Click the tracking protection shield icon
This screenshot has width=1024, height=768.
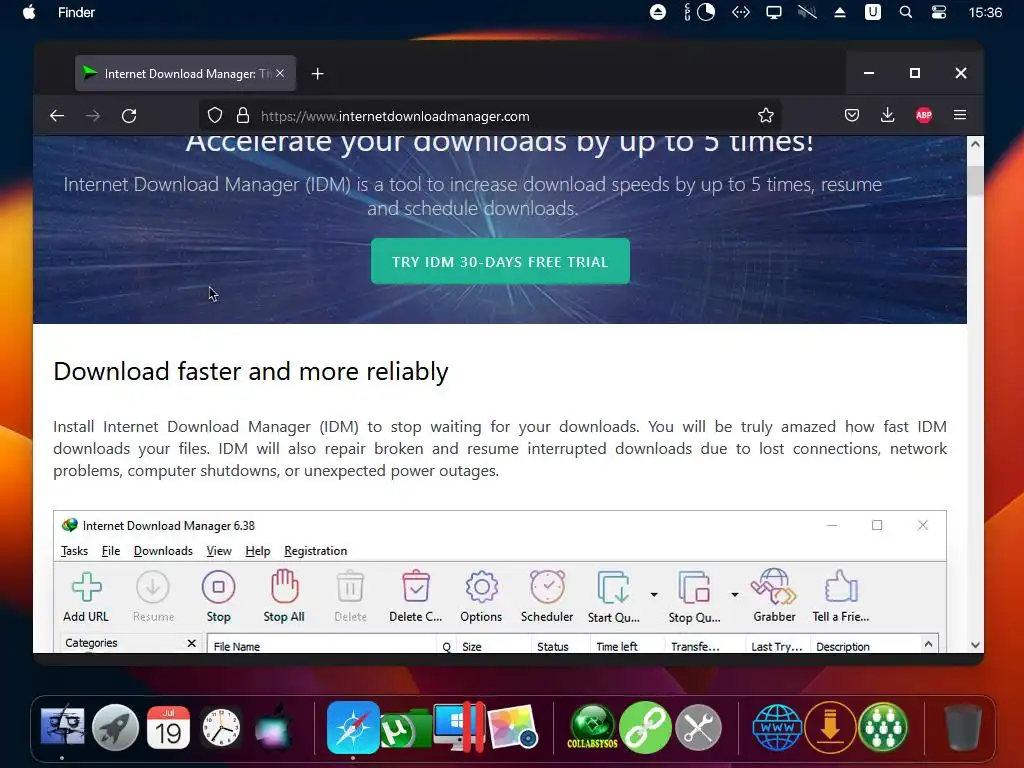click(215, 116)
